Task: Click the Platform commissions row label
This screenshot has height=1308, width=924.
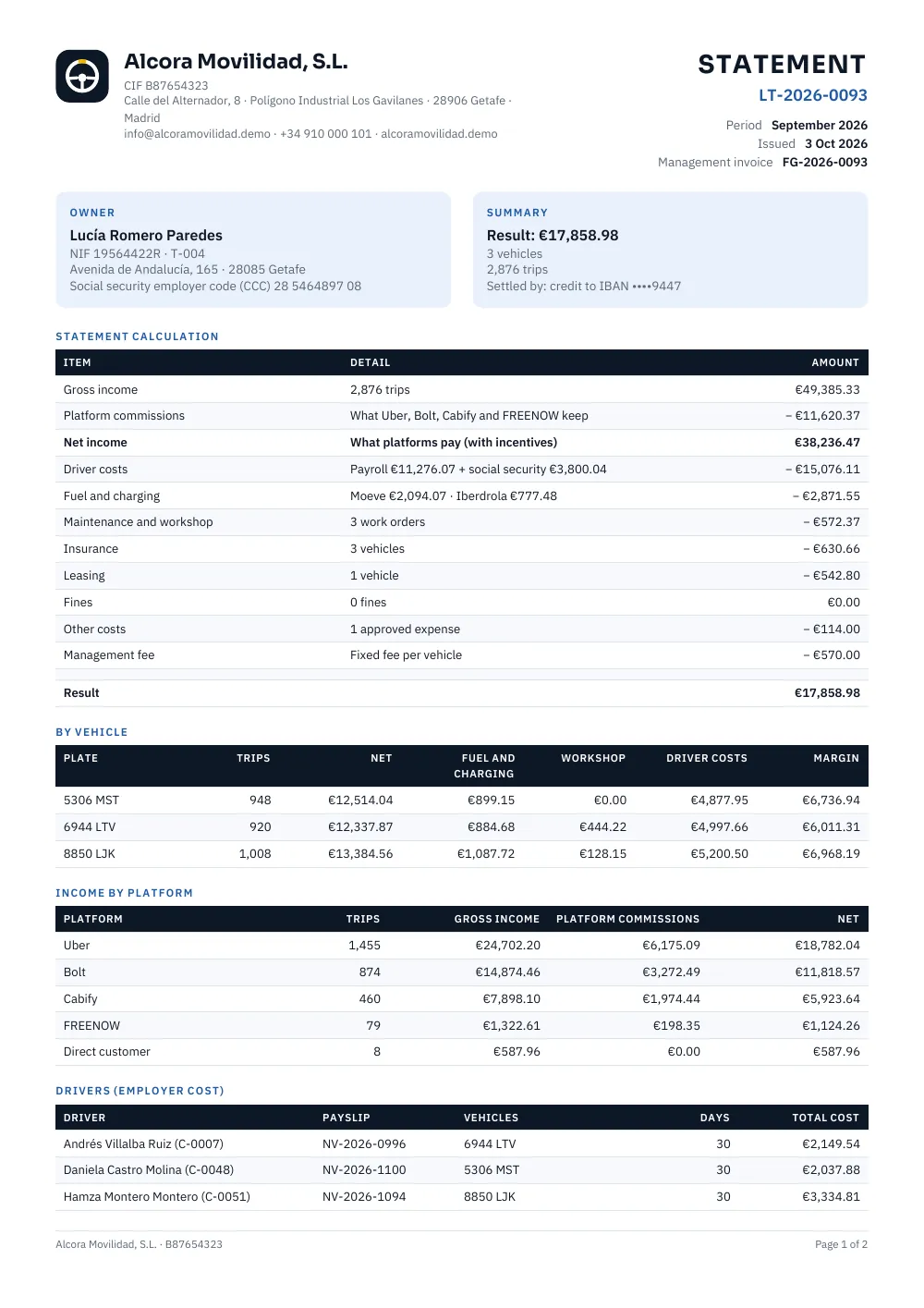Action: pos(124,416)
